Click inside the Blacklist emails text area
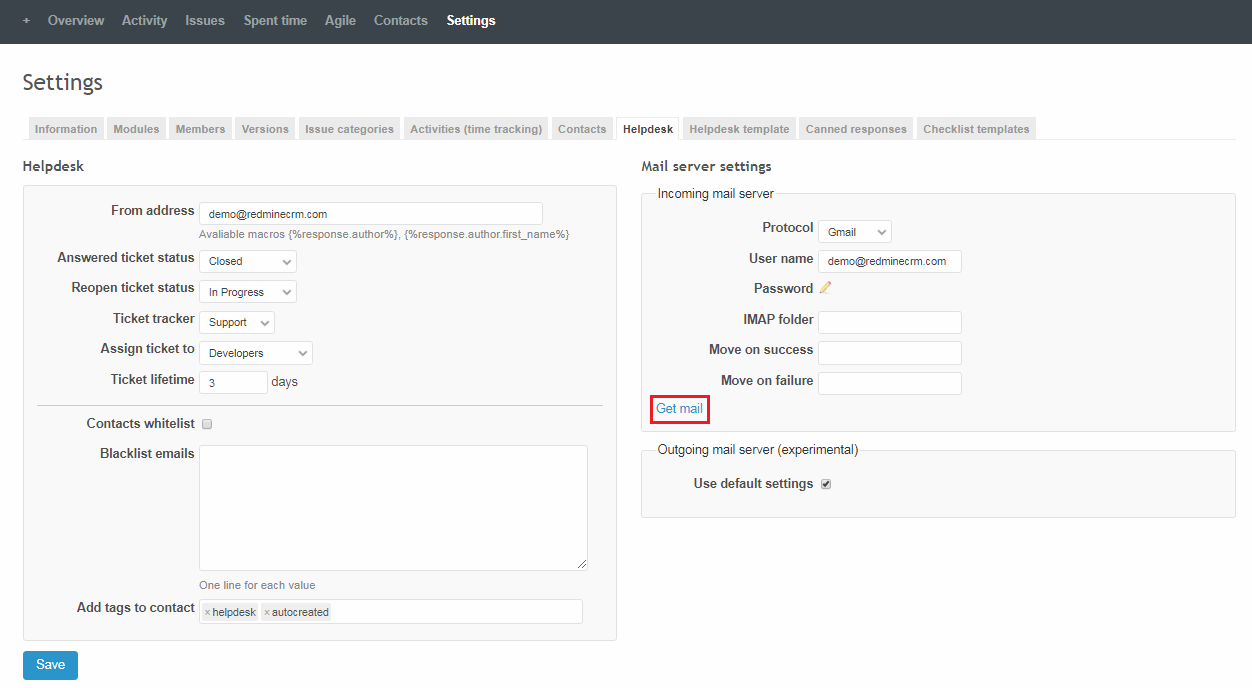The width and height of the screenshot is (1252, 688). coord(393,507)
